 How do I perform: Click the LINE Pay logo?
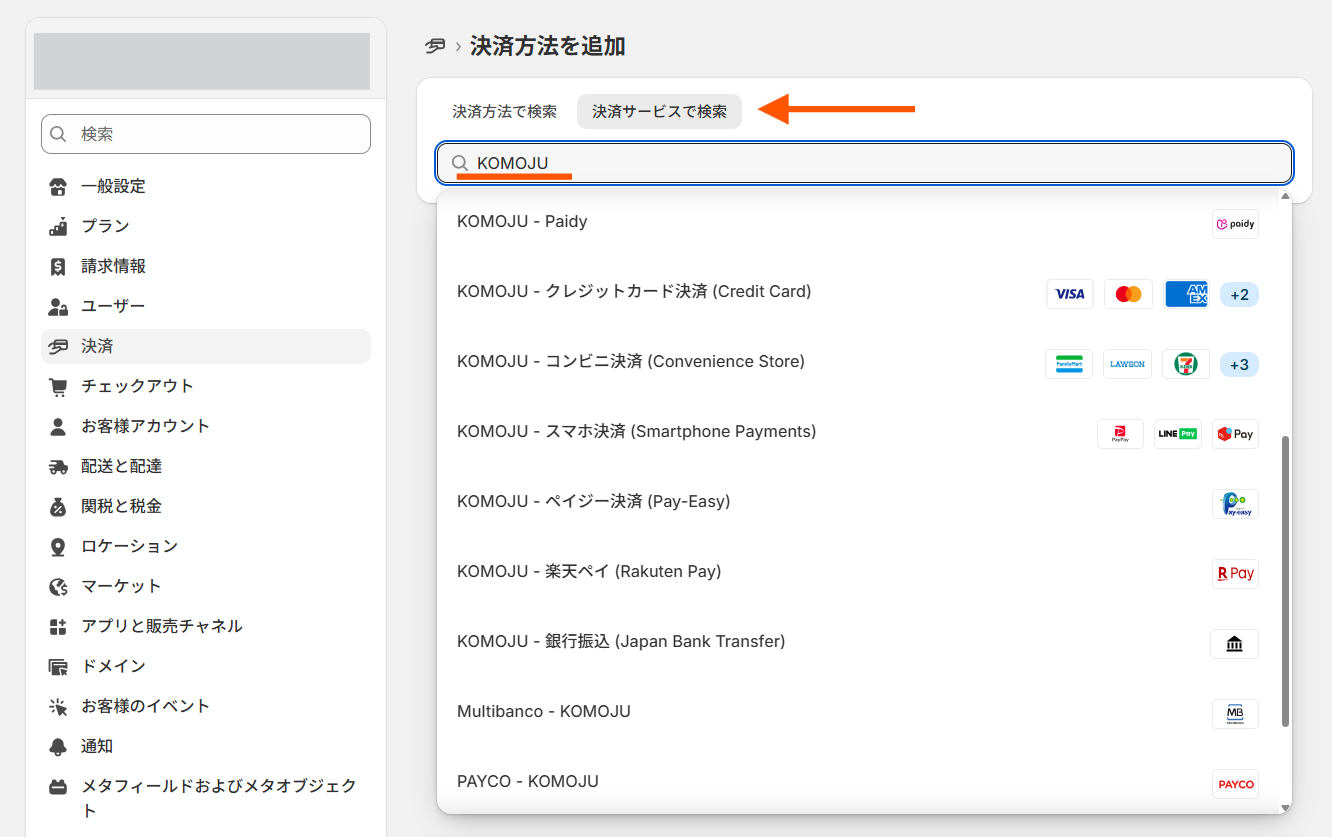[1178, 434]
